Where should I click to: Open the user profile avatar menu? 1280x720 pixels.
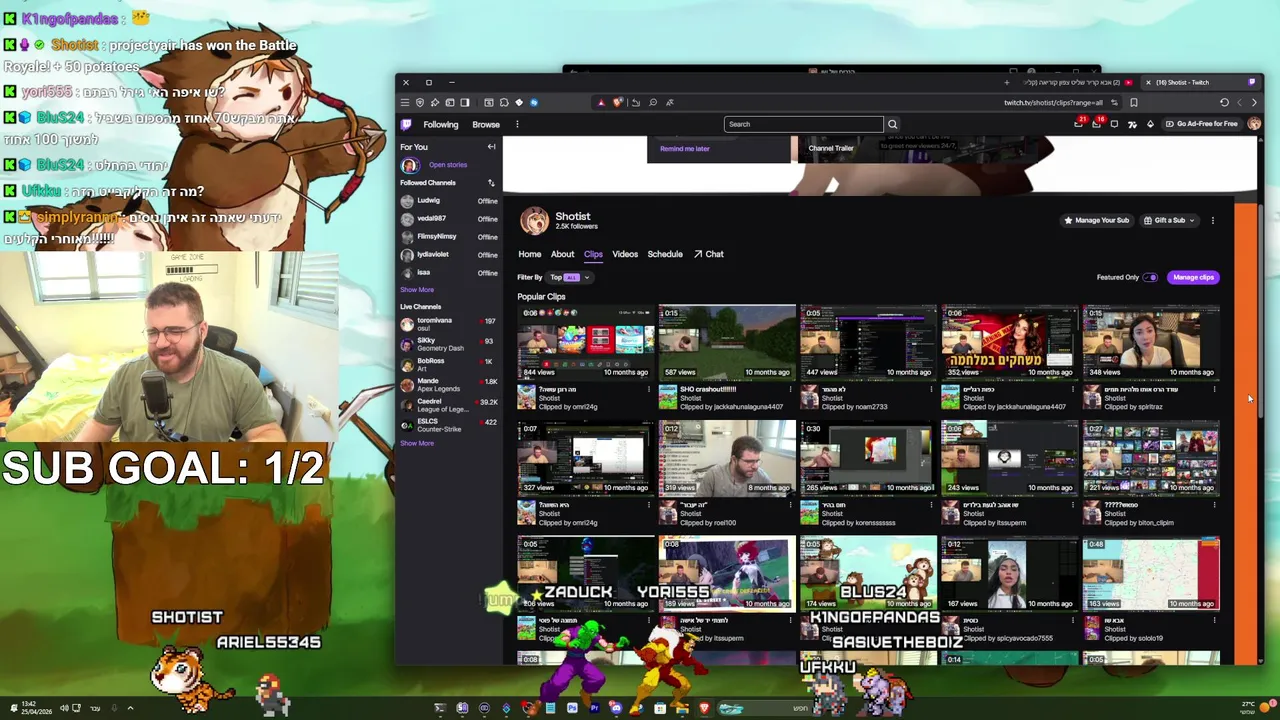pos(1254,124)
